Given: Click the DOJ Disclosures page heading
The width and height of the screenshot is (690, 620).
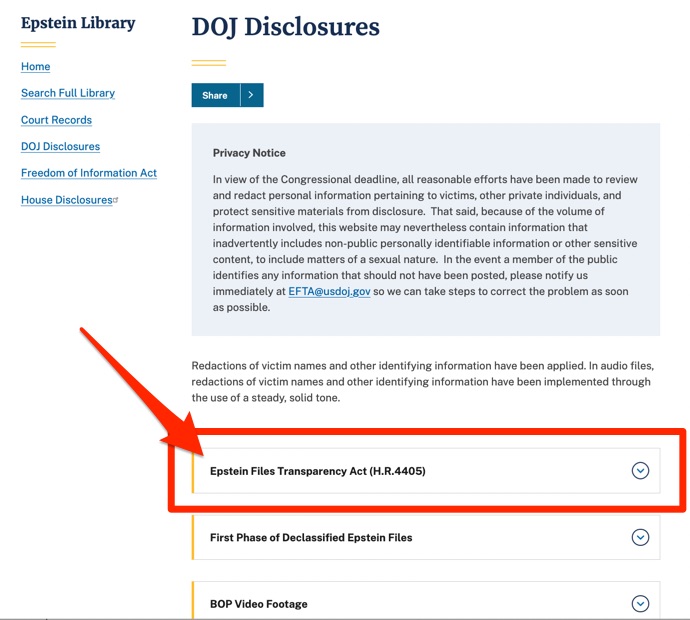Looking at the screenshot, I should tap(286, 27).
